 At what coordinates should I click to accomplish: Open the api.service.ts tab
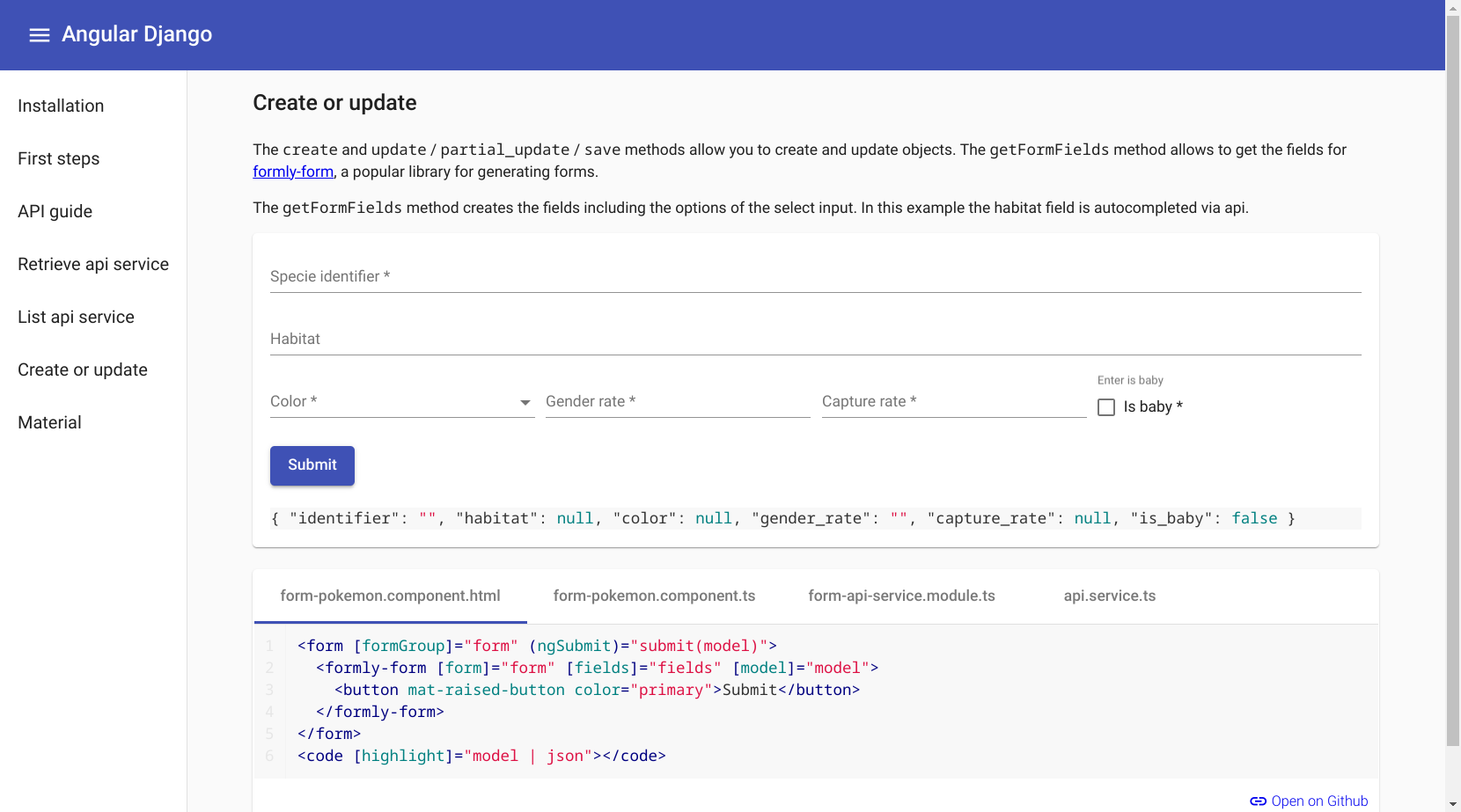click(x=1109, y=596)
